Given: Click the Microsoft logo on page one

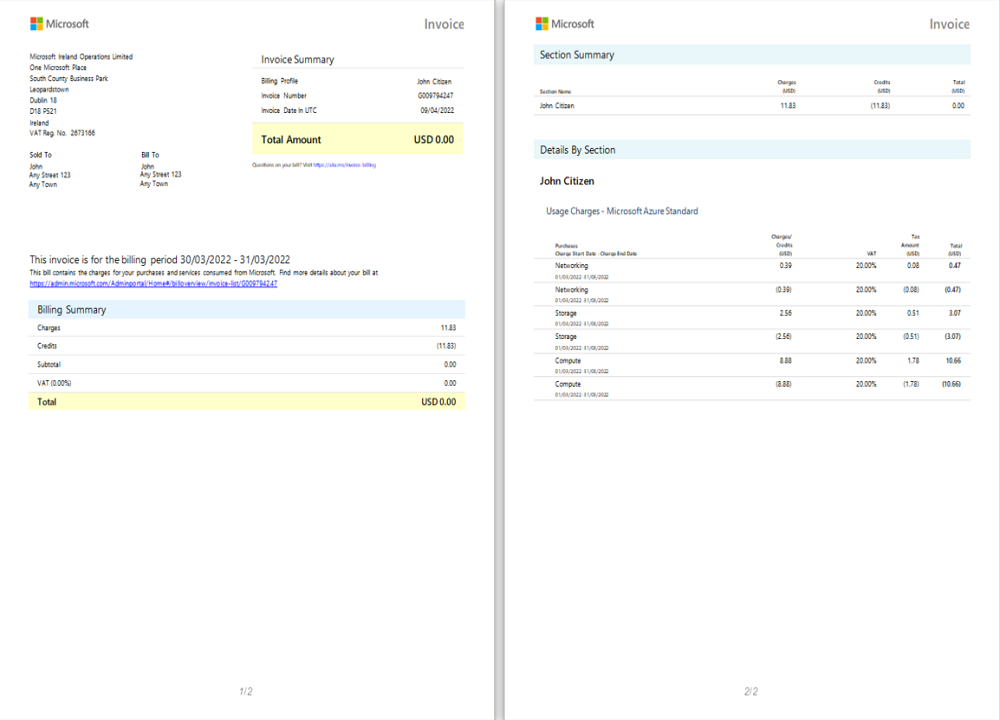Looking at the screenshot, I should click(x=60, y=22).
